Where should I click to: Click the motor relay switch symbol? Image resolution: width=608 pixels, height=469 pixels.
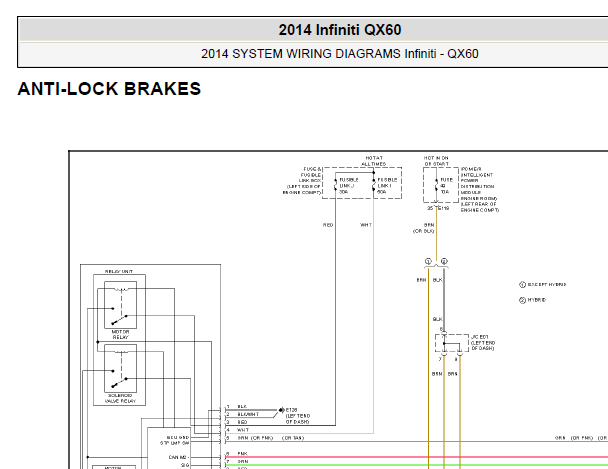[121, 305]
